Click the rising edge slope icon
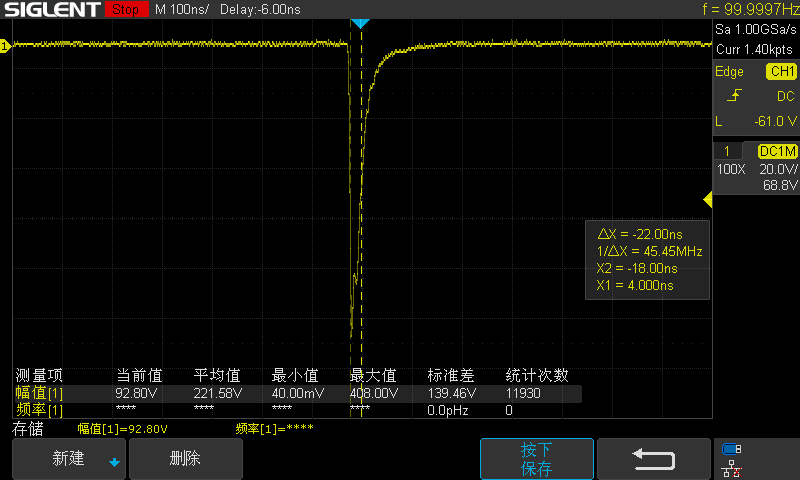The width and height of the screenshot is (800, 480). 734,95
